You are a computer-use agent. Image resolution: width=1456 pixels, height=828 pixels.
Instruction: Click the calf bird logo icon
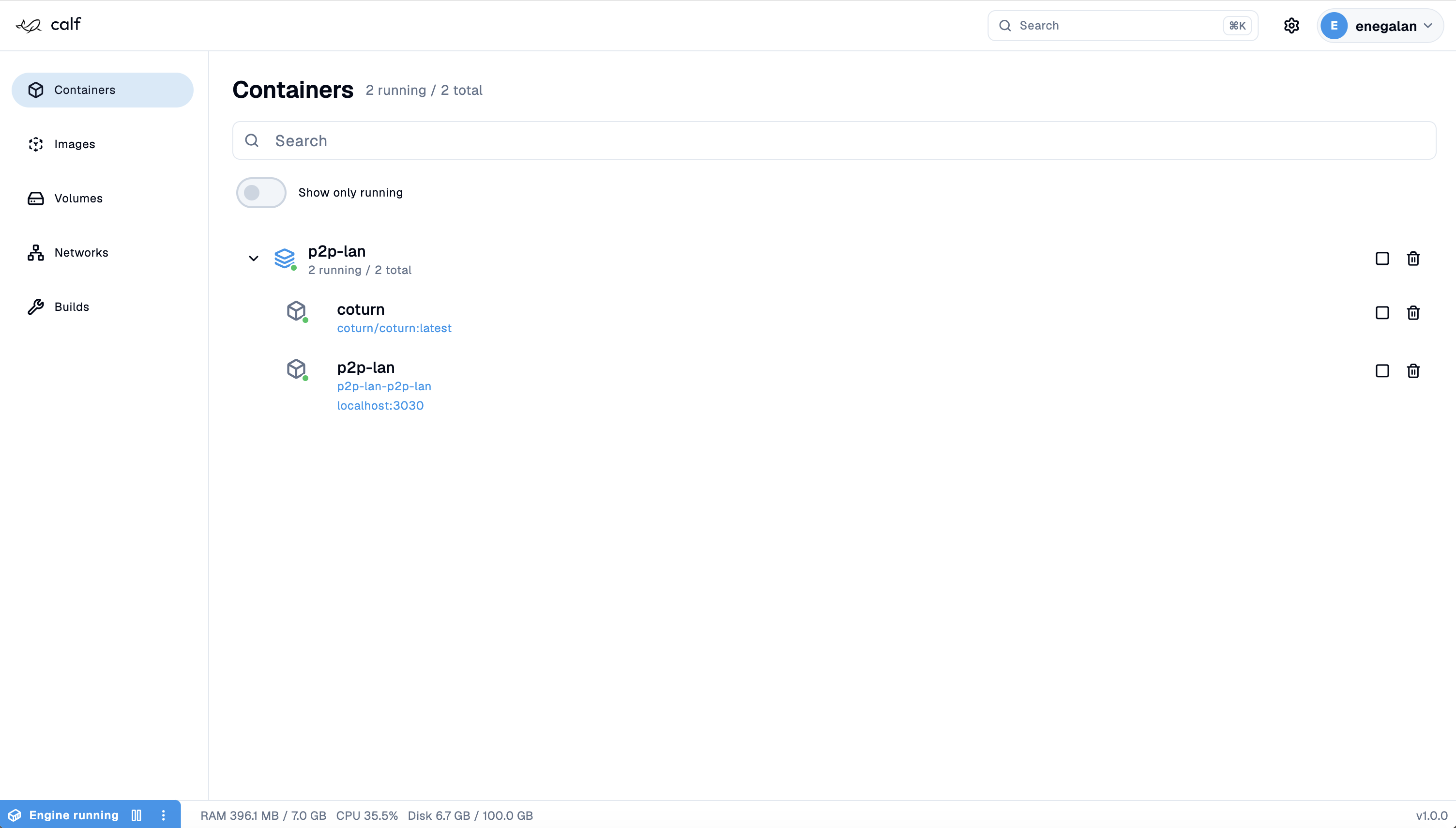click(29, 26)
